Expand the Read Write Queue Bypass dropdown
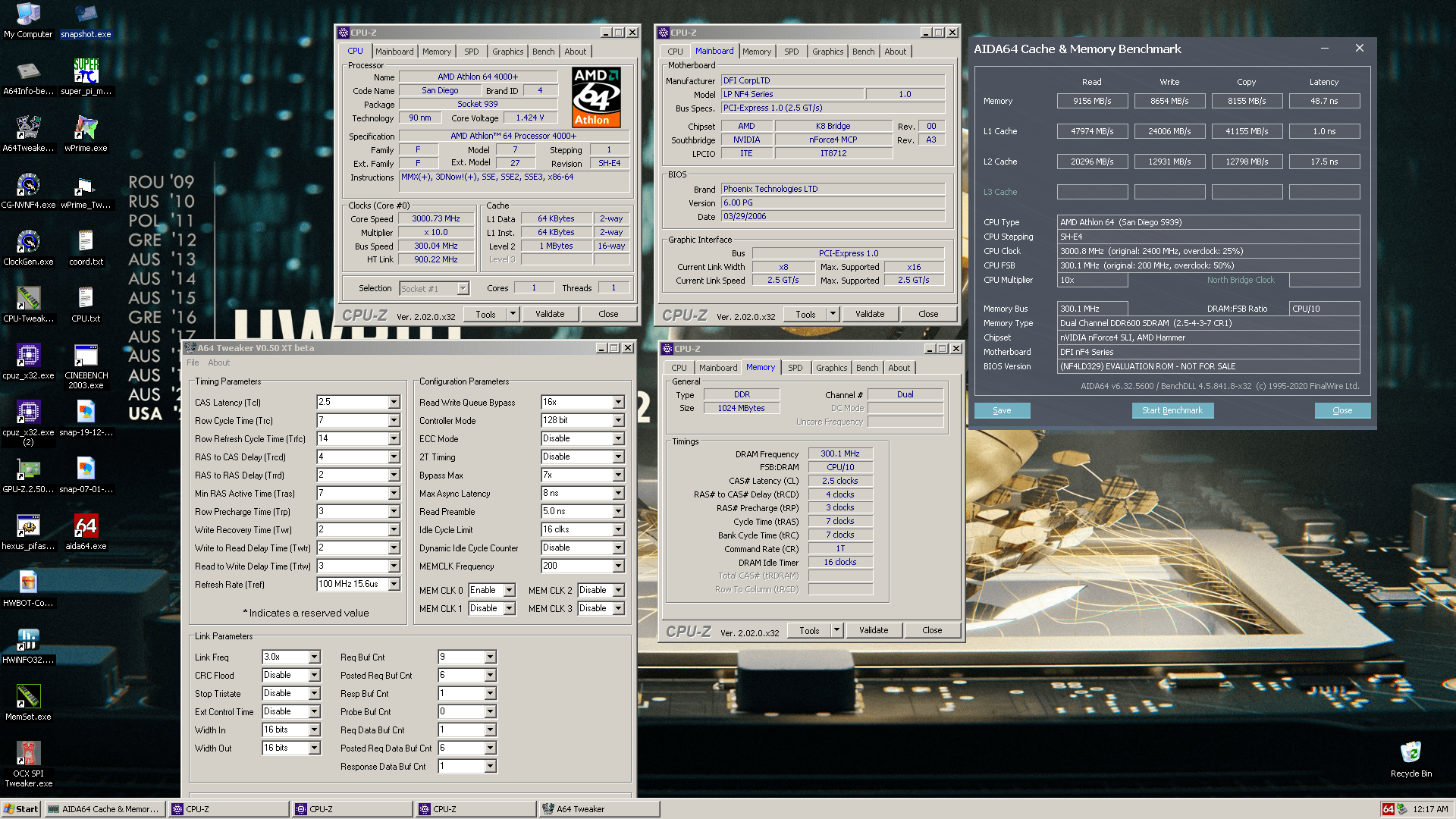The width and height of the screenshot is (1456, 819). tap(619, 402)
